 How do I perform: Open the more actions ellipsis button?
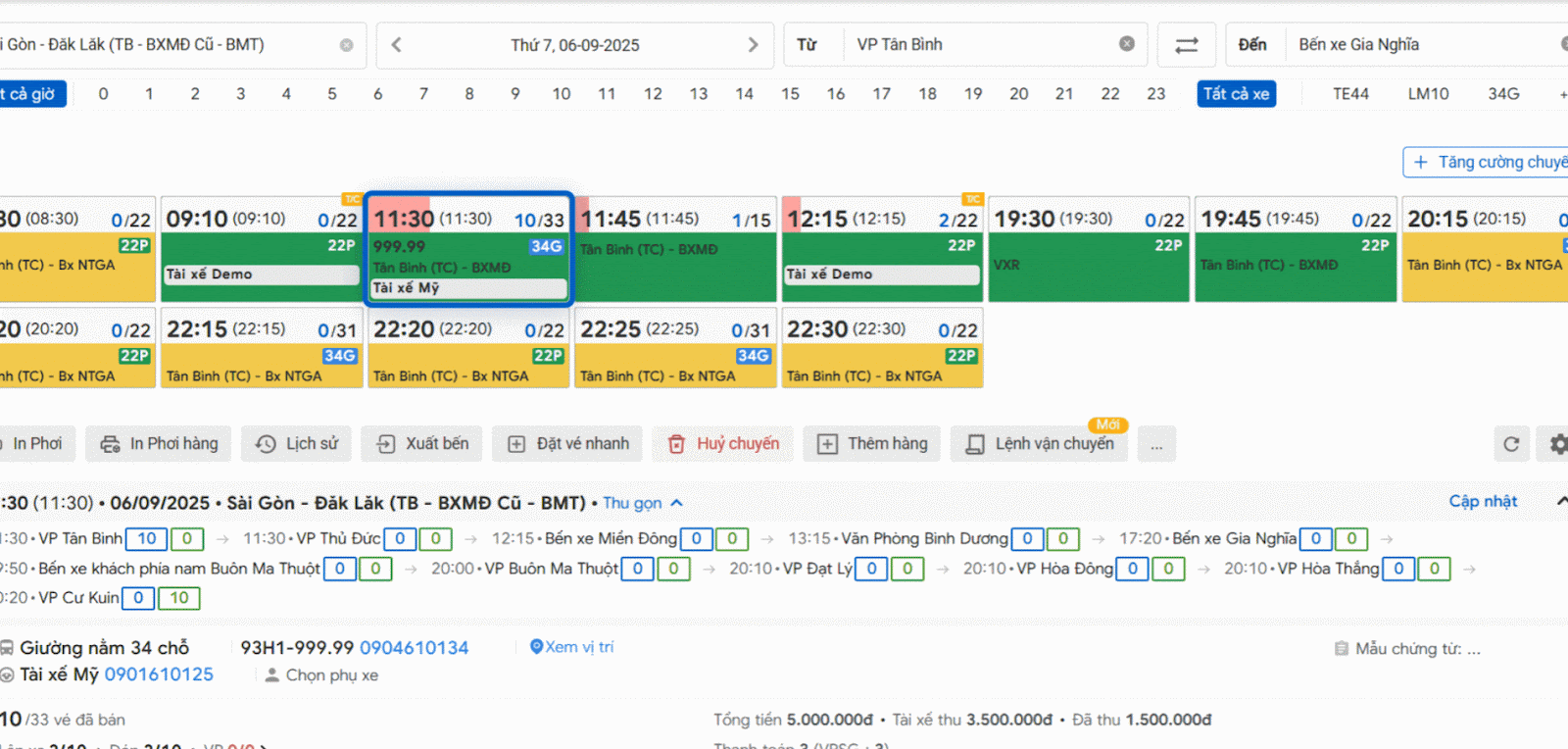(x=1156, y=444)
